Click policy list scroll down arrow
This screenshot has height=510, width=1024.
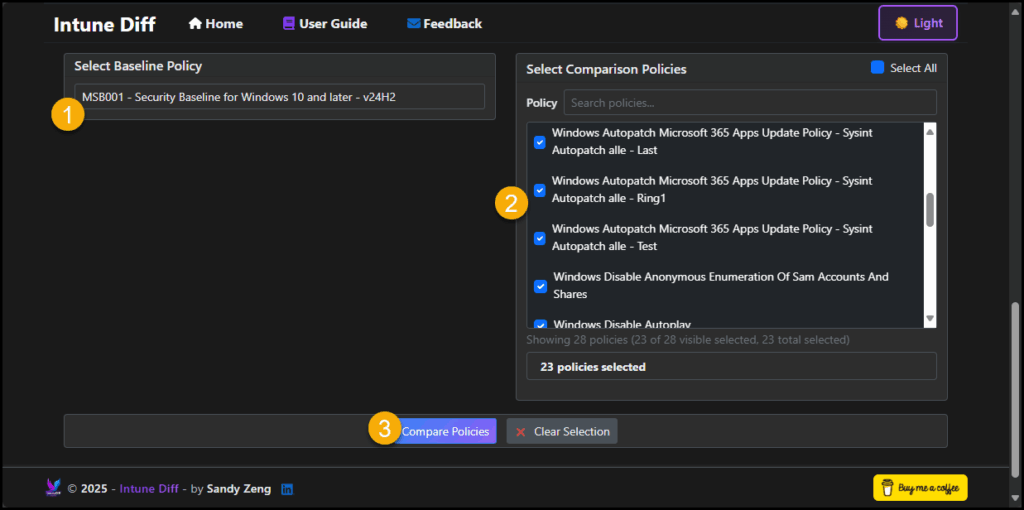click(930, 319)
